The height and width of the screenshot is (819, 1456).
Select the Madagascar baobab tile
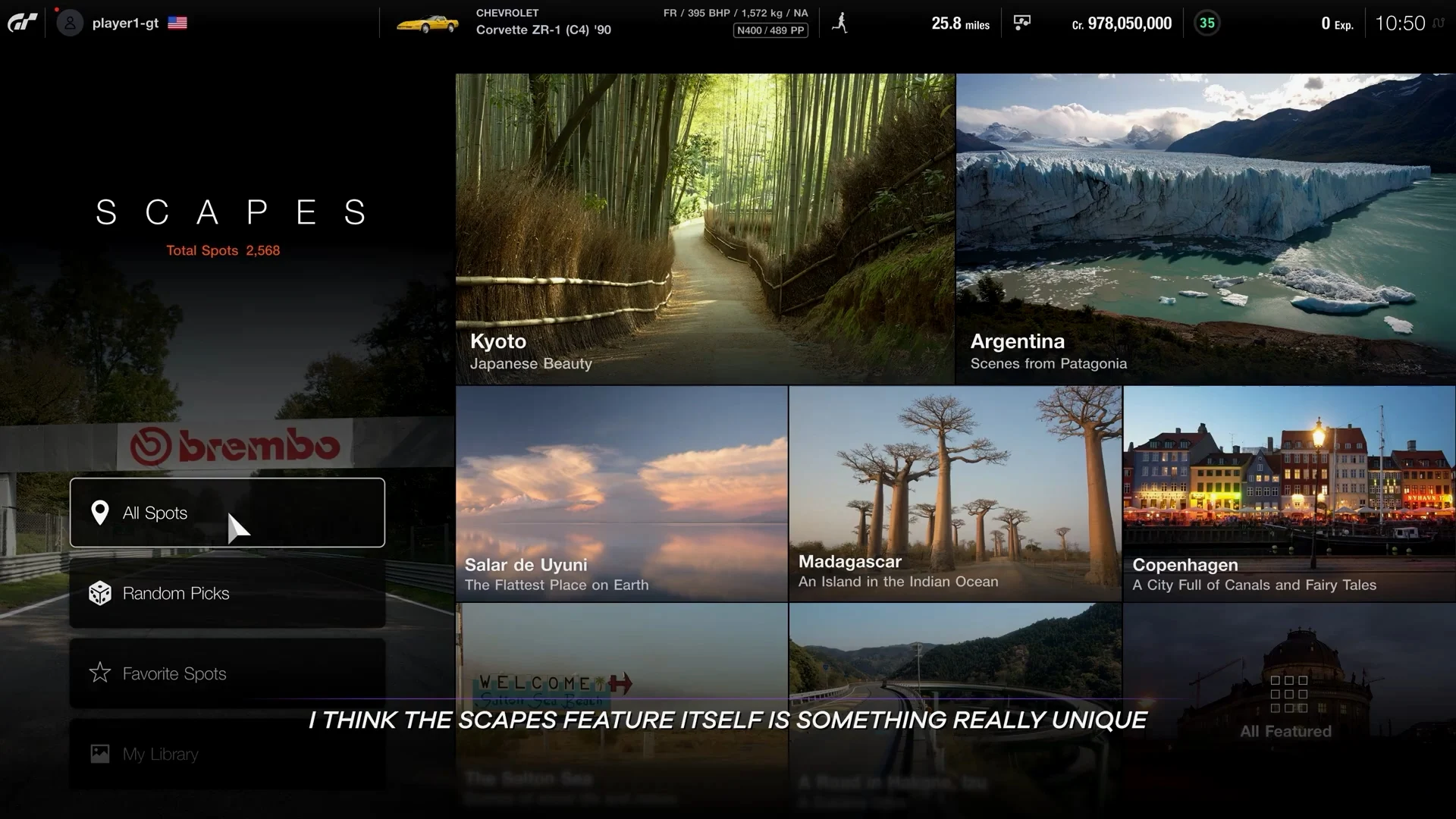coord(955,494)
